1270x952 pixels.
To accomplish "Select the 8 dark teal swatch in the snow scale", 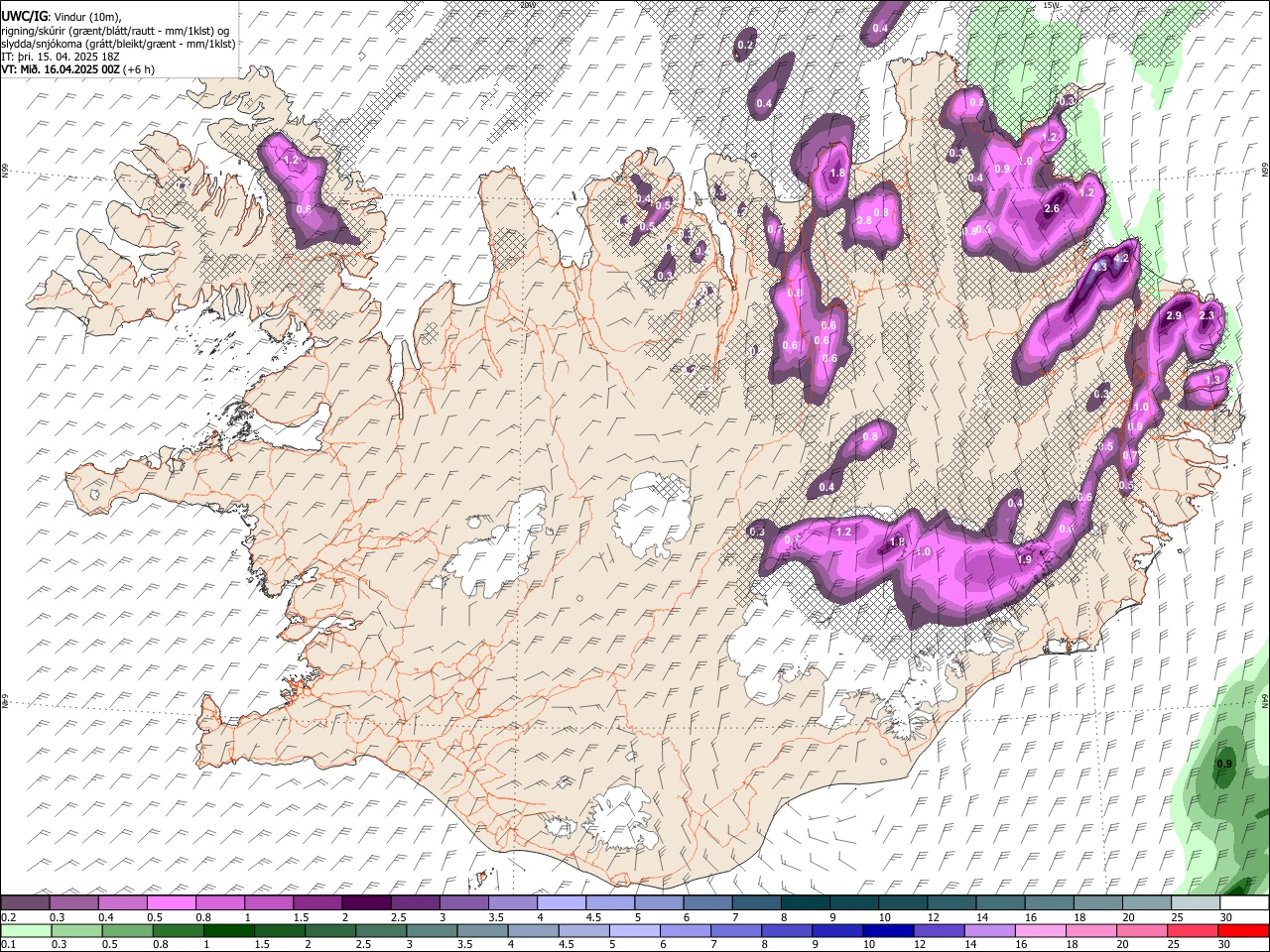I will click(x=805, y=903).
